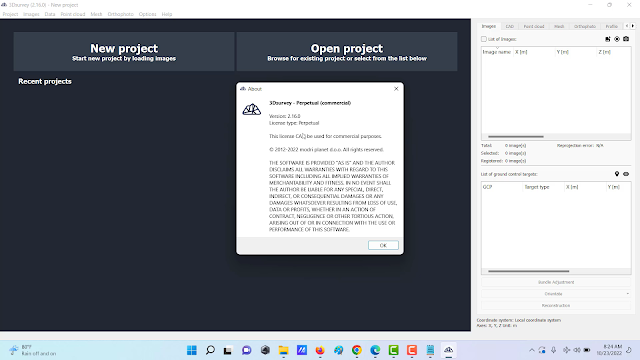This screenshot has width=640, height=360.
Task: Switch to the Mesh panel tab
Action: click(559, 26)
